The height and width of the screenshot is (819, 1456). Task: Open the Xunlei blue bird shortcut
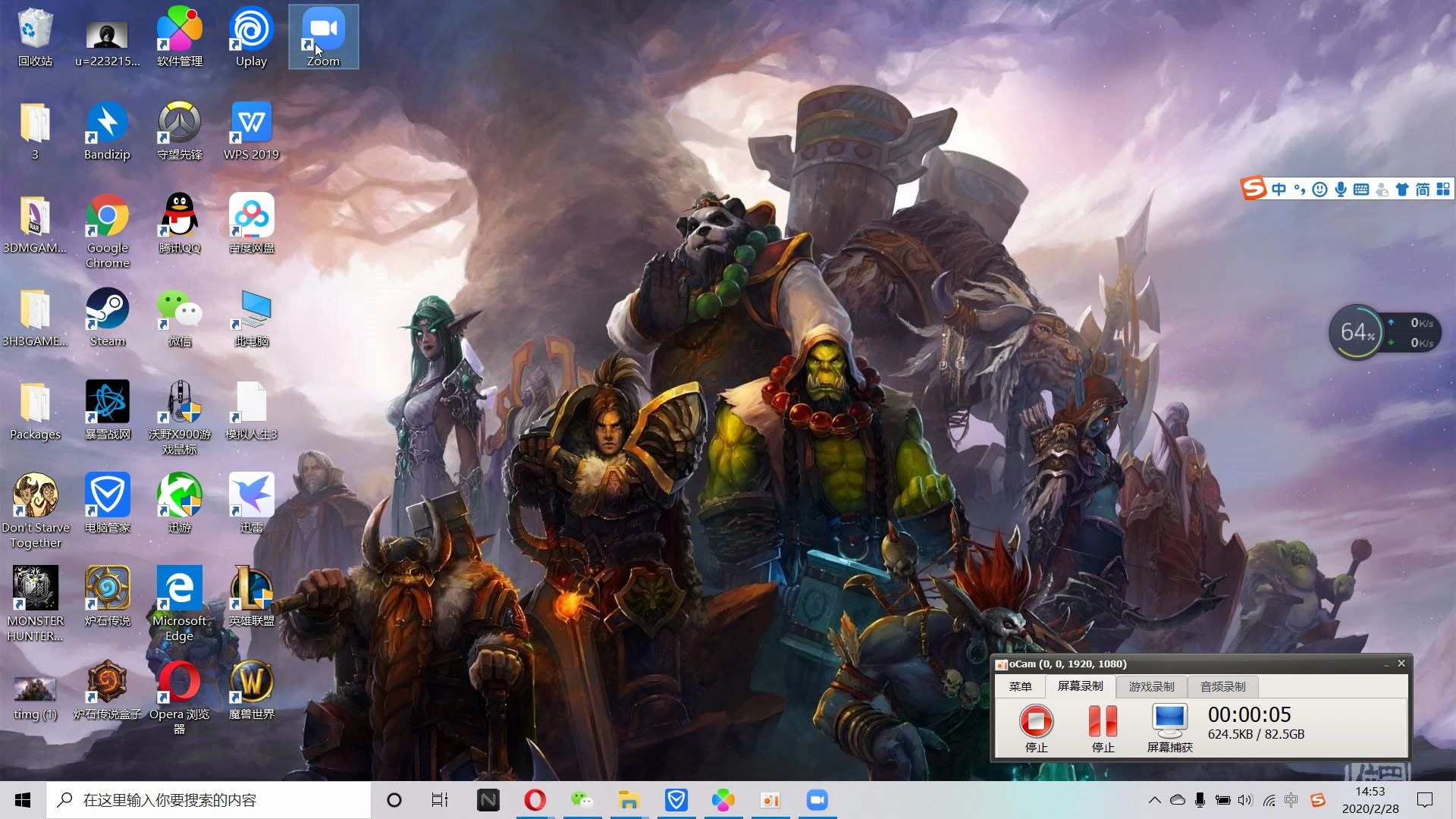click(251, 504)
